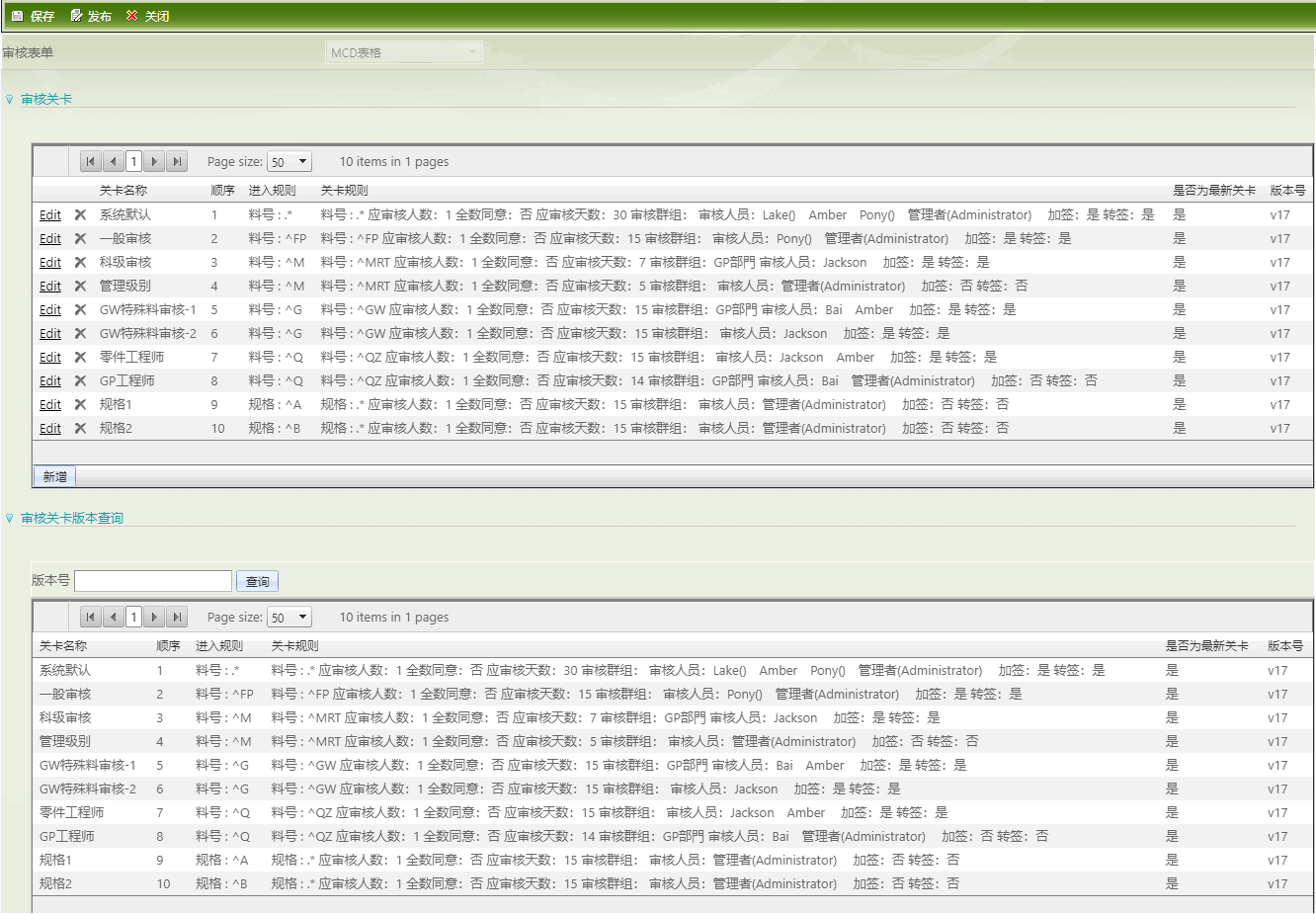Viewport: 1316px width, 914px height.
Task: Click the 保存 save toolbar button
Action: (33, 16)
